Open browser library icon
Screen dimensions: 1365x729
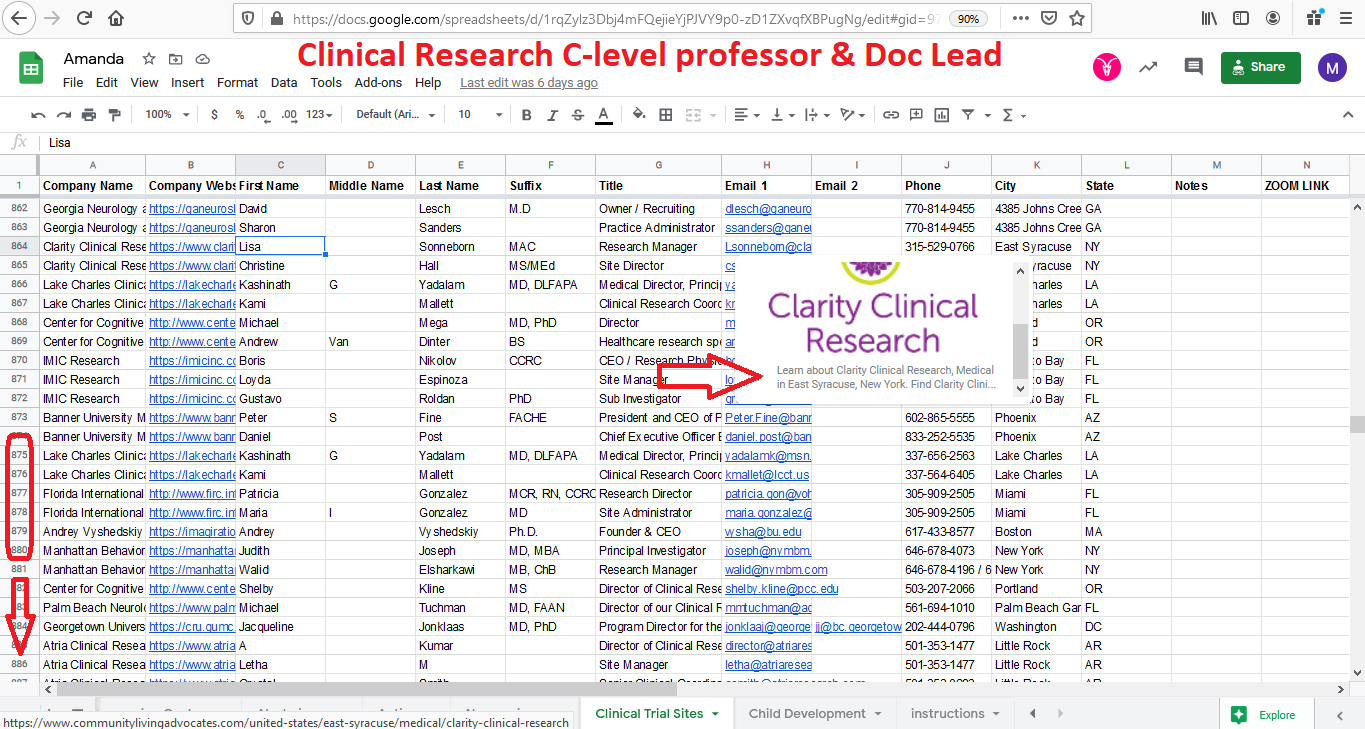click(x=1210, y=18)
